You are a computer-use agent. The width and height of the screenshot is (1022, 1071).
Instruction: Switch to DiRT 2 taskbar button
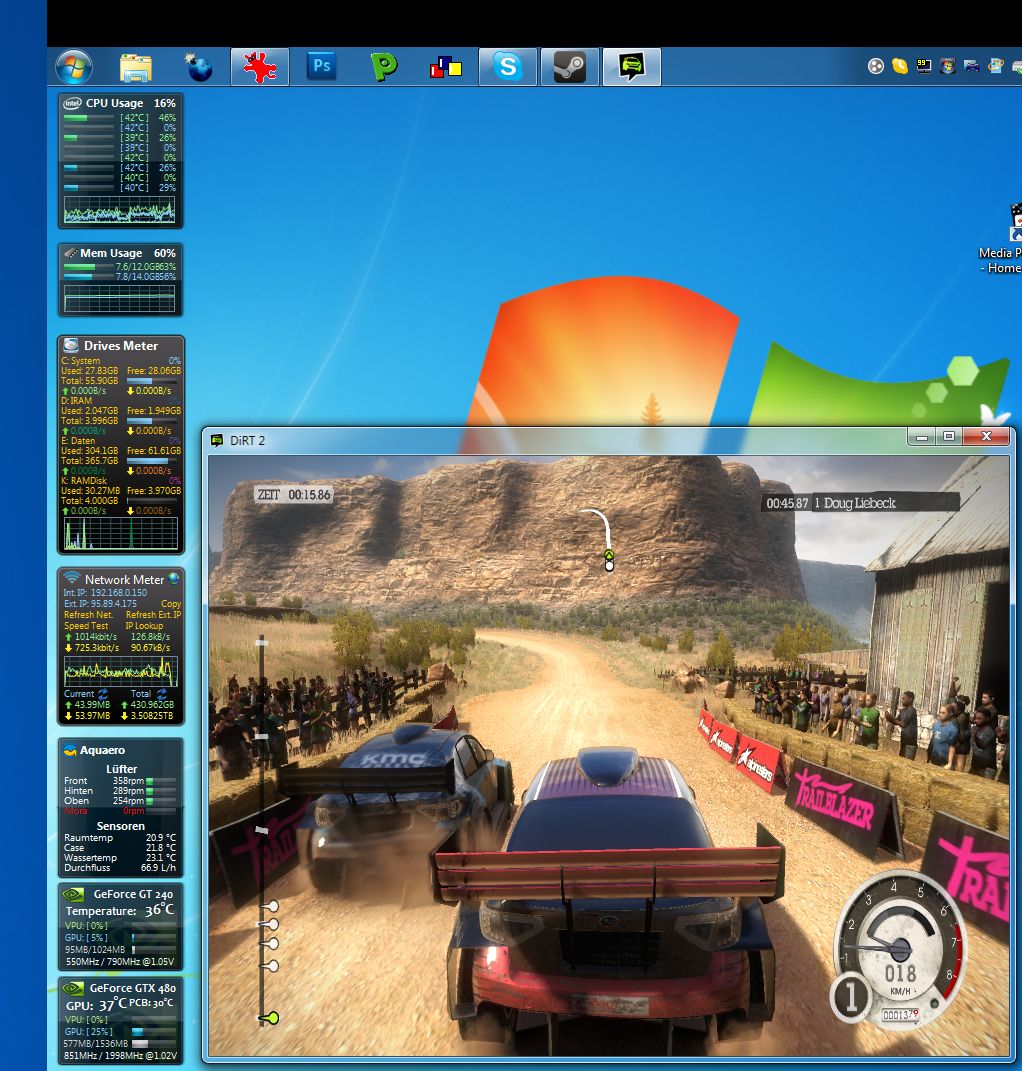[x=632, y=67]
